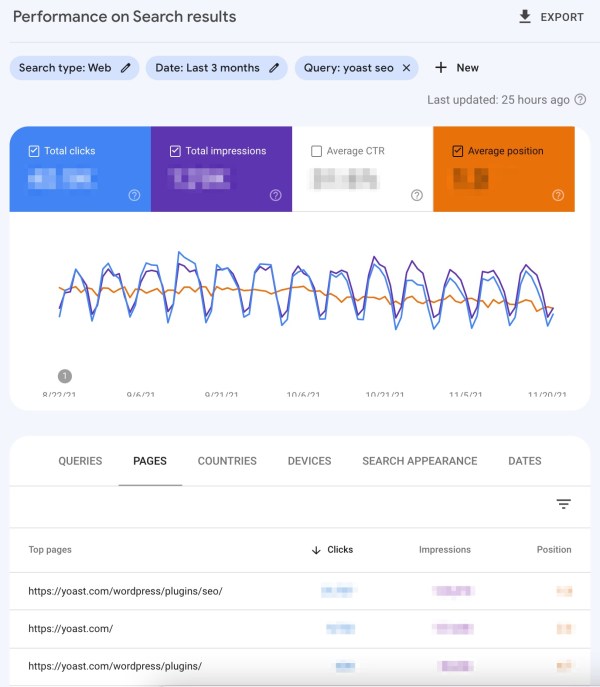Image resolution: width=600 pixels, height=687 pixels.
Task: Click the Performance on Search results heading
Action: (x=124, y=17)
